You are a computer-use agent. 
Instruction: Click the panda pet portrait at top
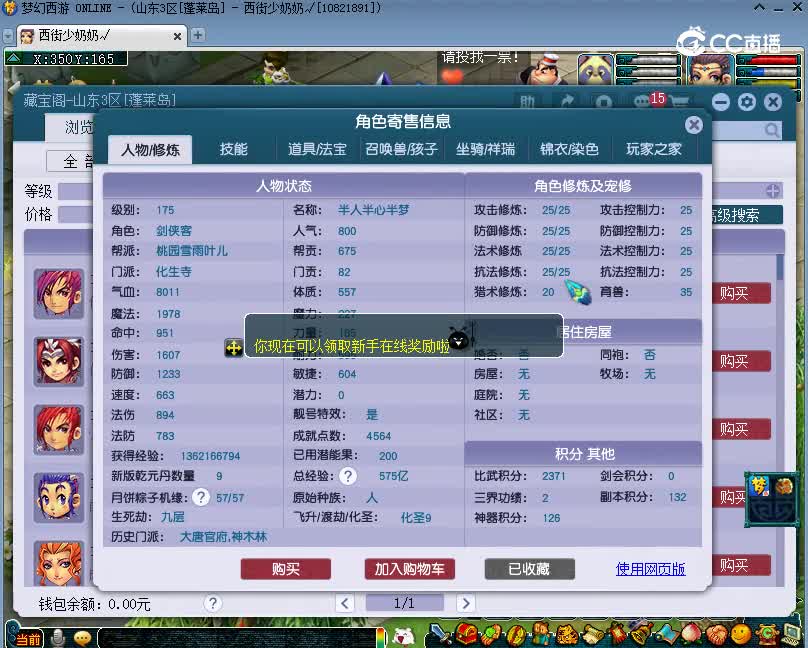point(596,69)
